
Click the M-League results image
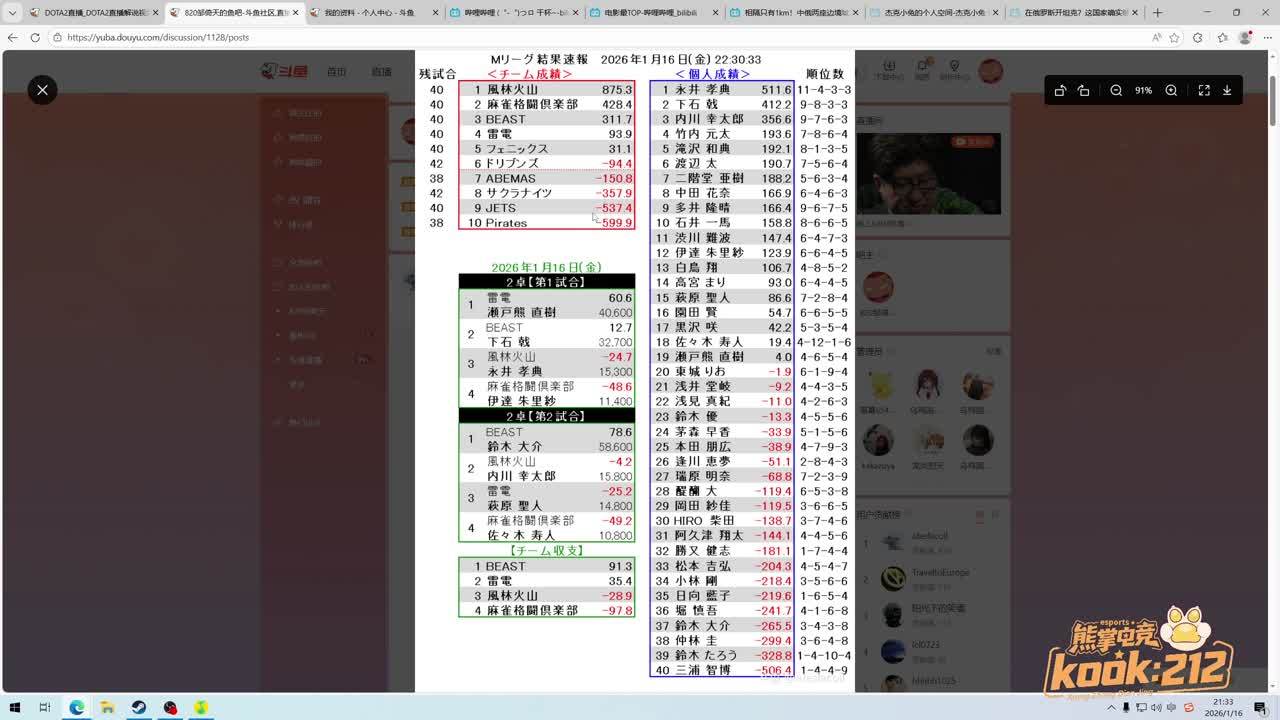point(634,370)
